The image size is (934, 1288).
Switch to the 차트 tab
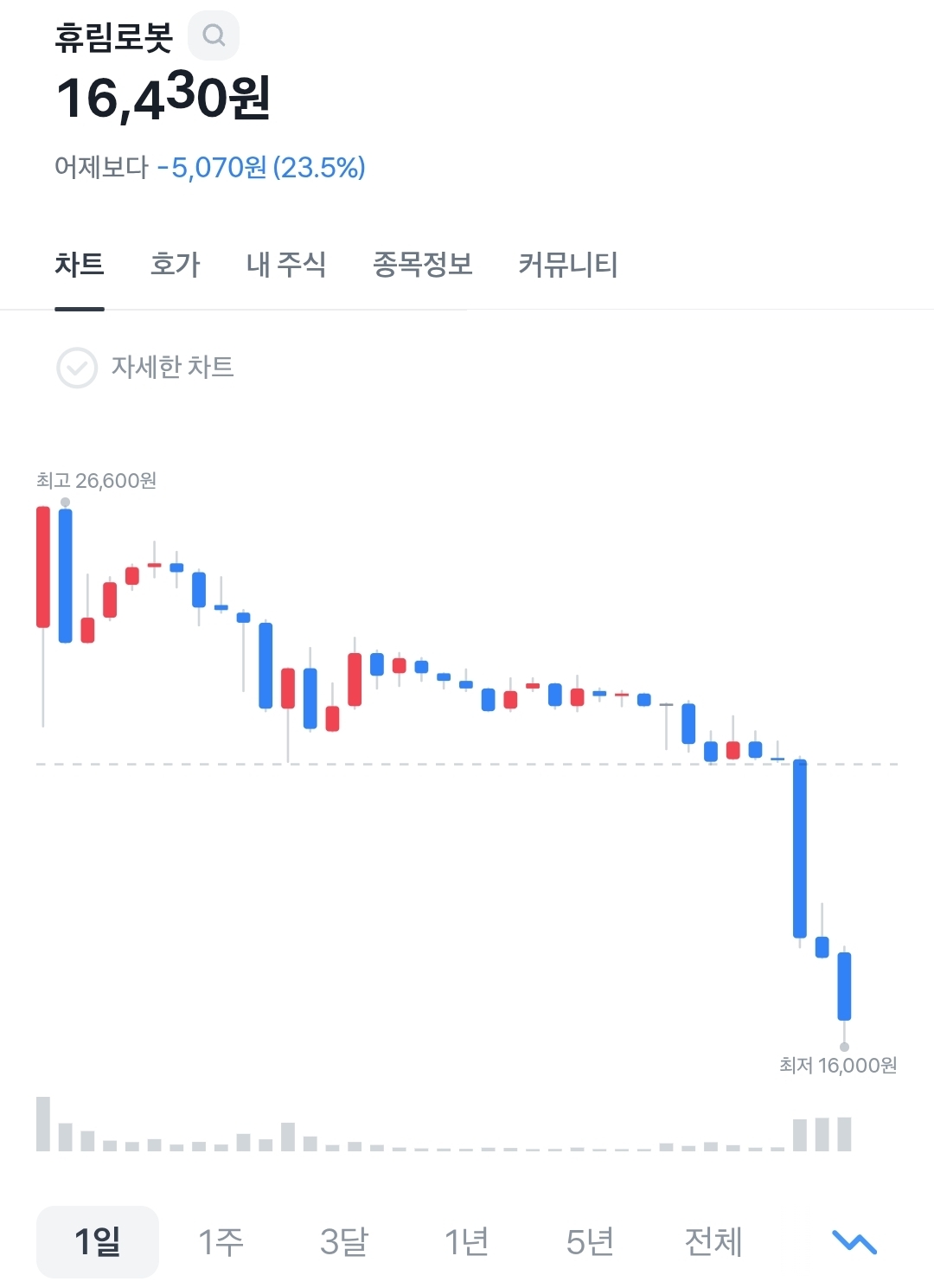coord(80,264)
